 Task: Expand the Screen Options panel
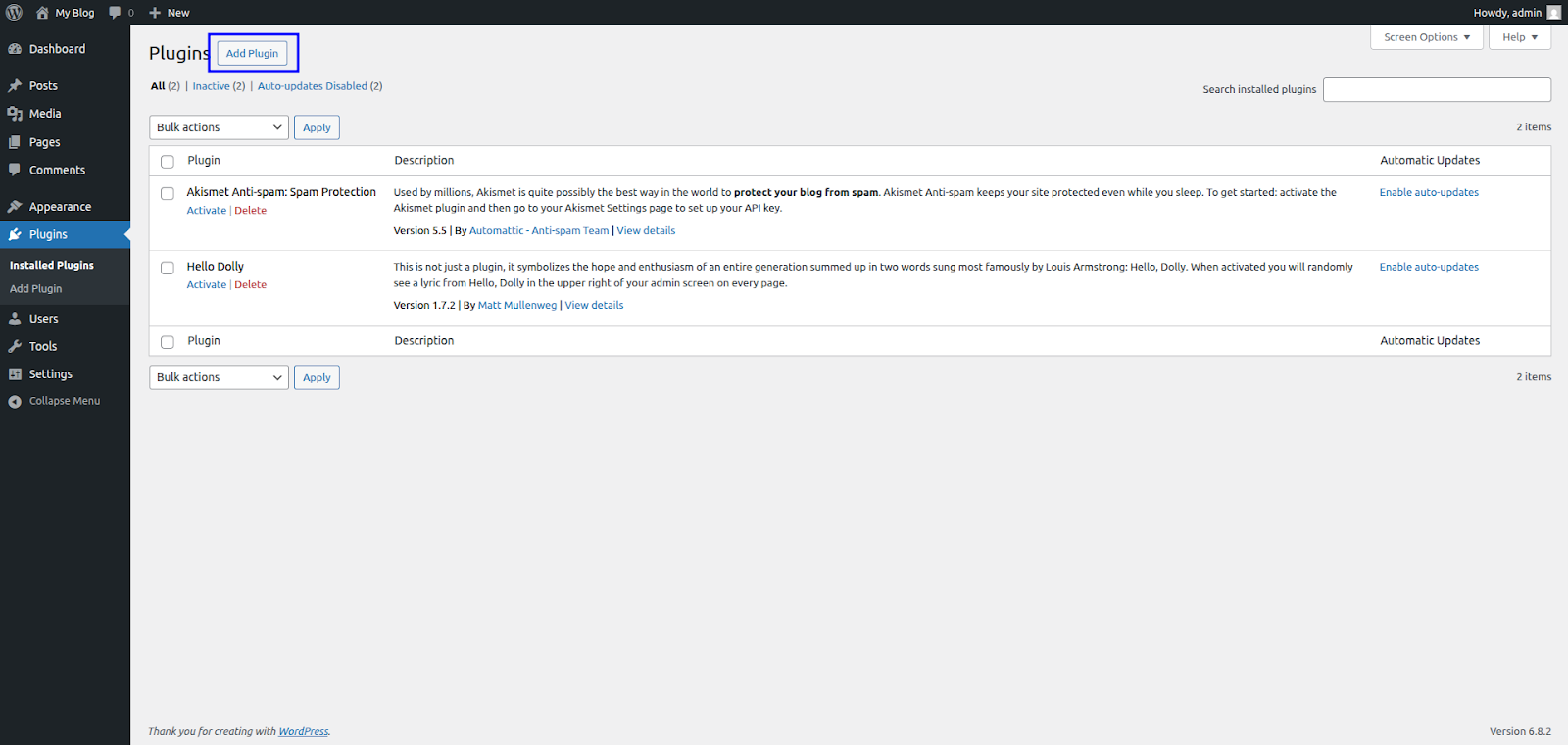(1426, 37)
